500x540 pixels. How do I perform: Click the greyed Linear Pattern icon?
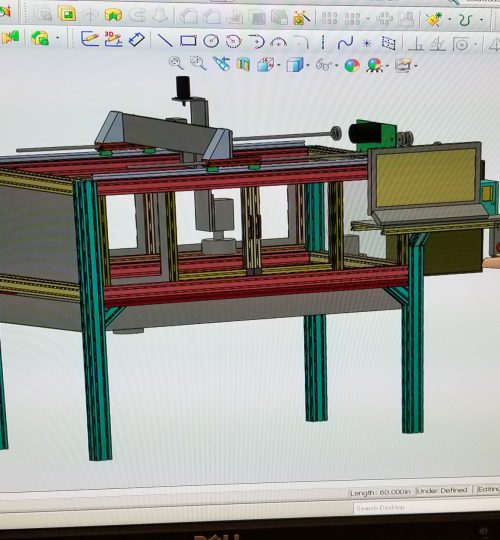coord(329,18)
